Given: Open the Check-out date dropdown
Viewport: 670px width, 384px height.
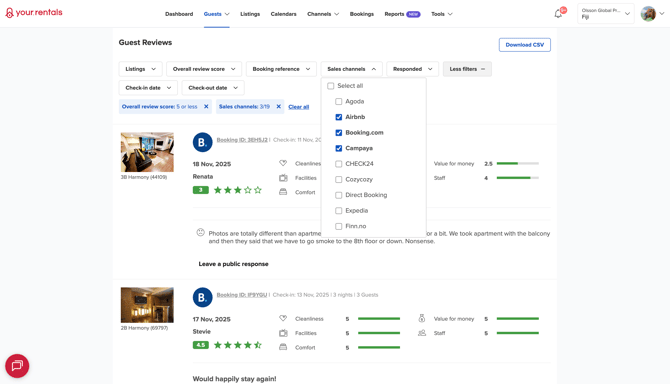Looking at the screenshot, I should (x=213, y=88).
